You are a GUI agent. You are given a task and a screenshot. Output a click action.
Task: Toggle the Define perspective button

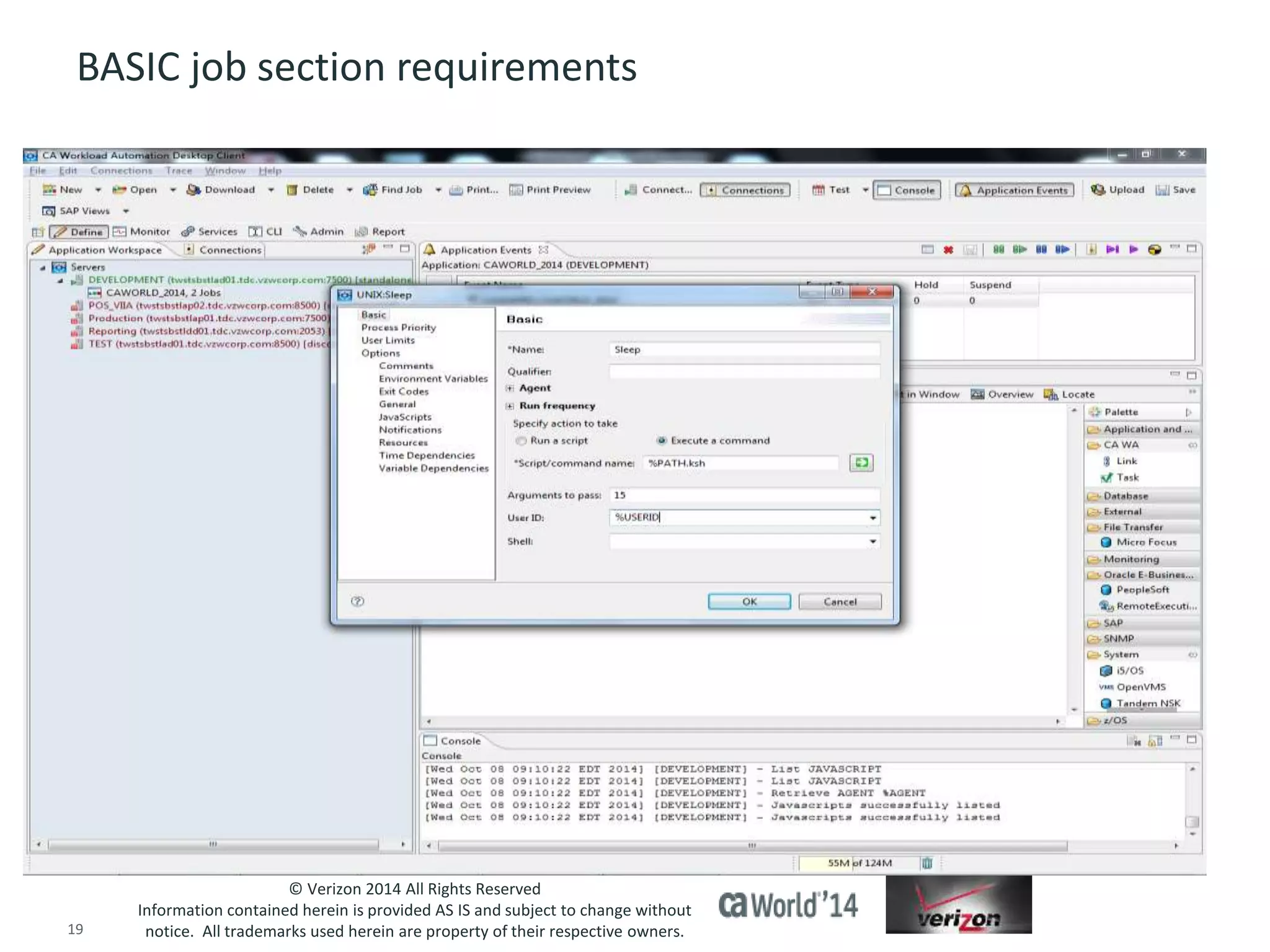click(x=79, y=232)
